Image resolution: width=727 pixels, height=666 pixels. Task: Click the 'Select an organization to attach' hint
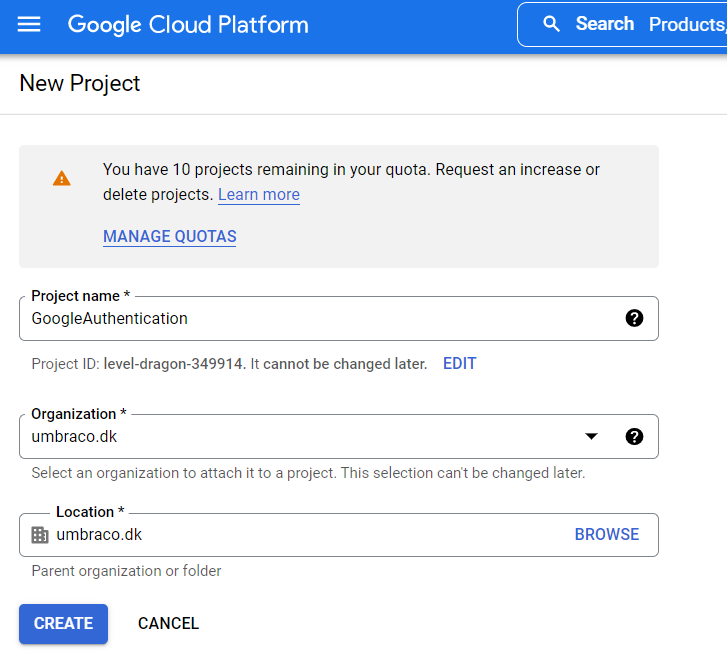308,473
